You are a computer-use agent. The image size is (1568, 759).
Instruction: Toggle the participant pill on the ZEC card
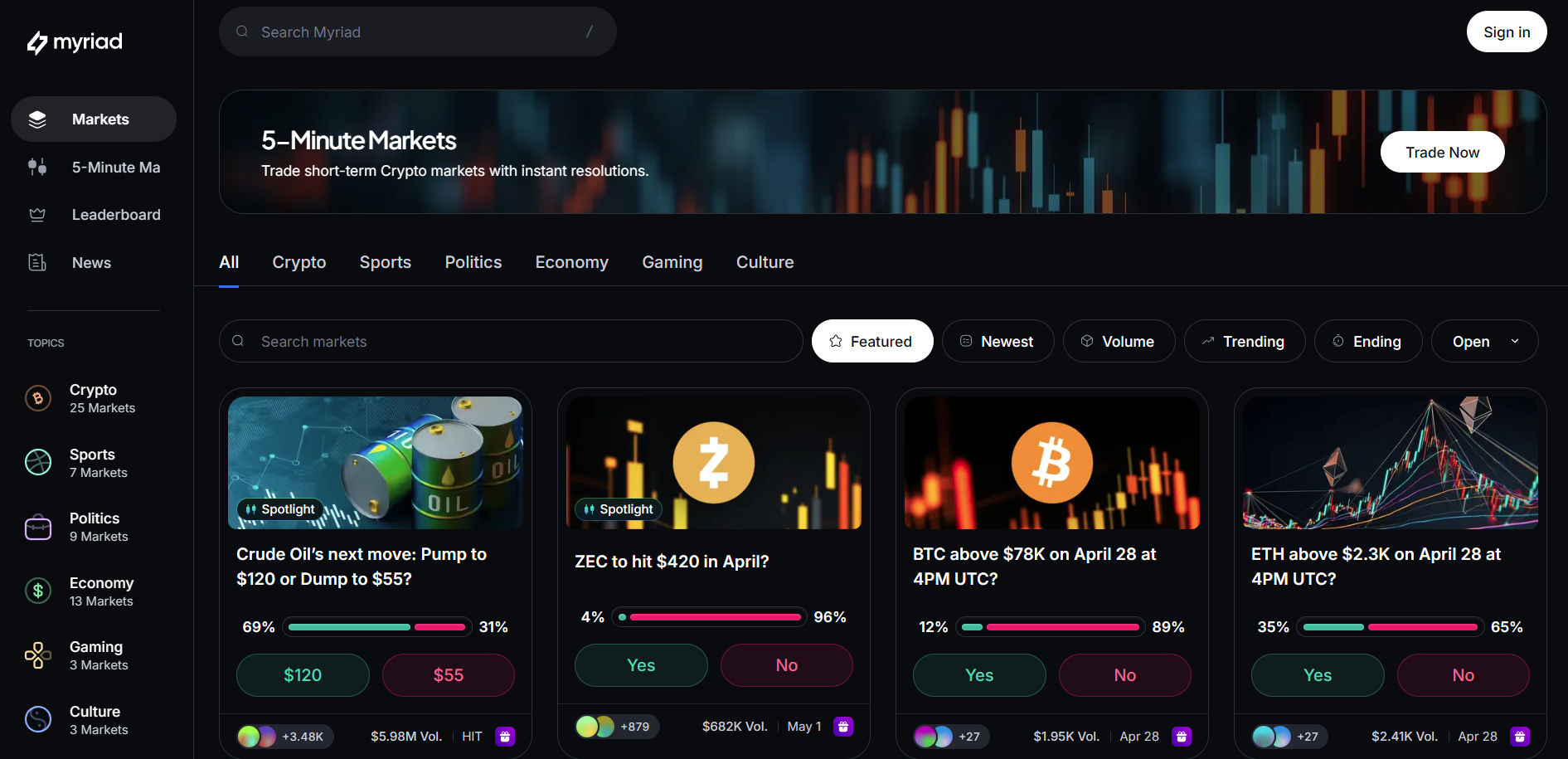[x=616, y=726]
